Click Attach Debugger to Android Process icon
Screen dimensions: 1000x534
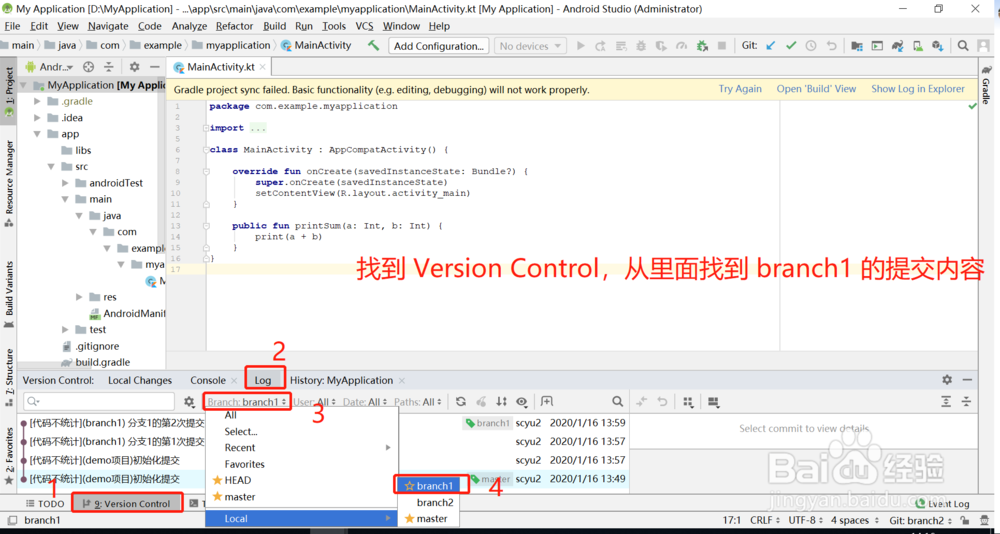point(702,46)
